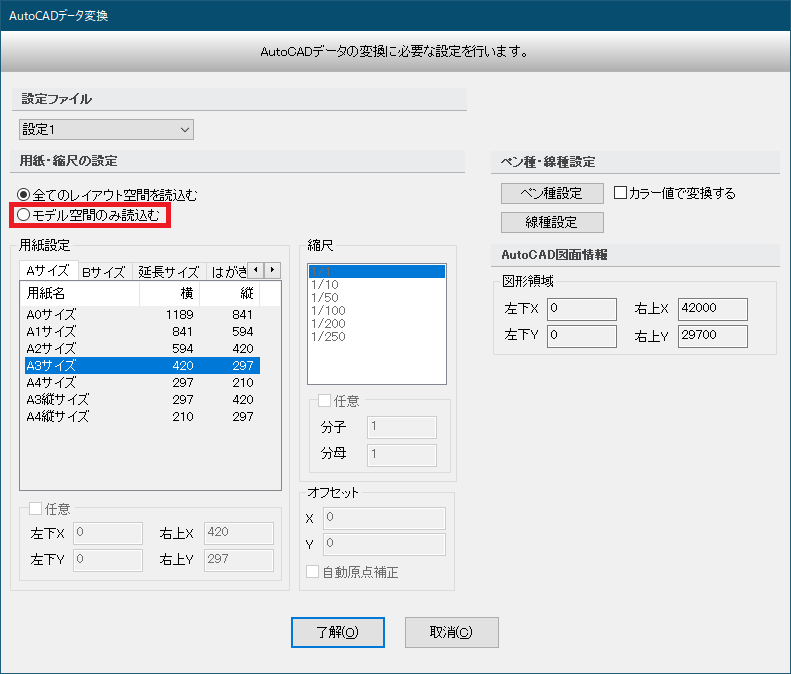
Task: Select scale 1/10 in 縮尺 list
Action: [377, 285]
